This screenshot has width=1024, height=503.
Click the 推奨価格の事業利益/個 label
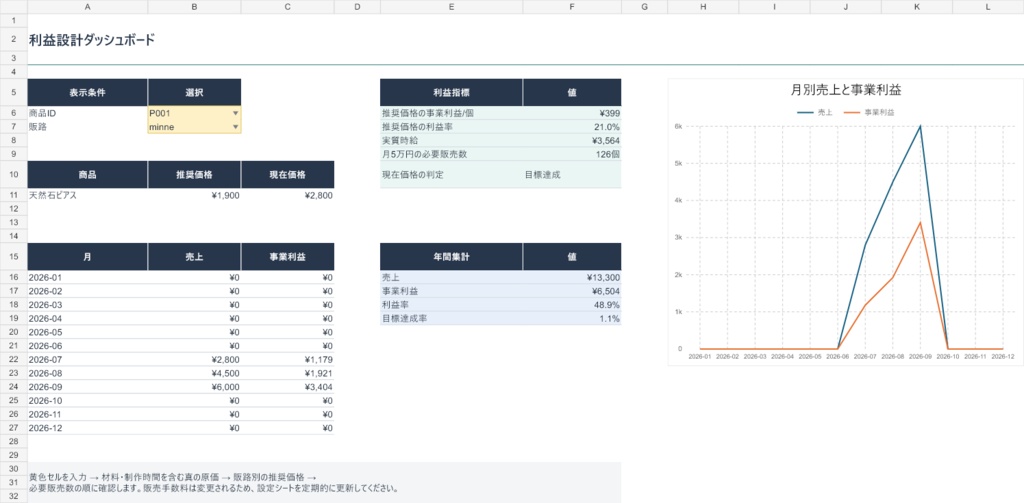pyautogui.click(x=451, y=113)
